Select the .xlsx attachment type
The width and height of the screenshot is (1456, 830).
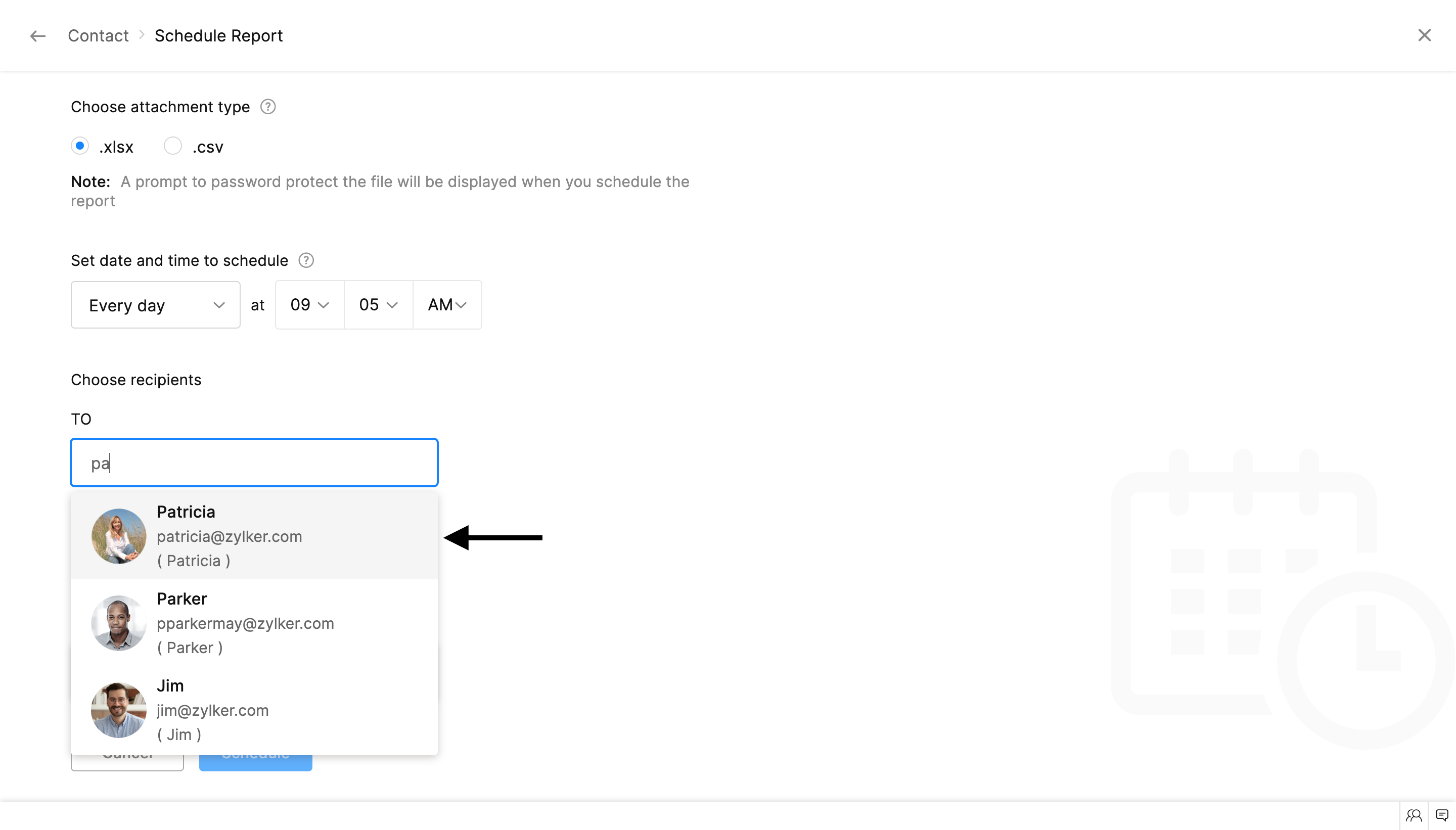tap(80, 146)
